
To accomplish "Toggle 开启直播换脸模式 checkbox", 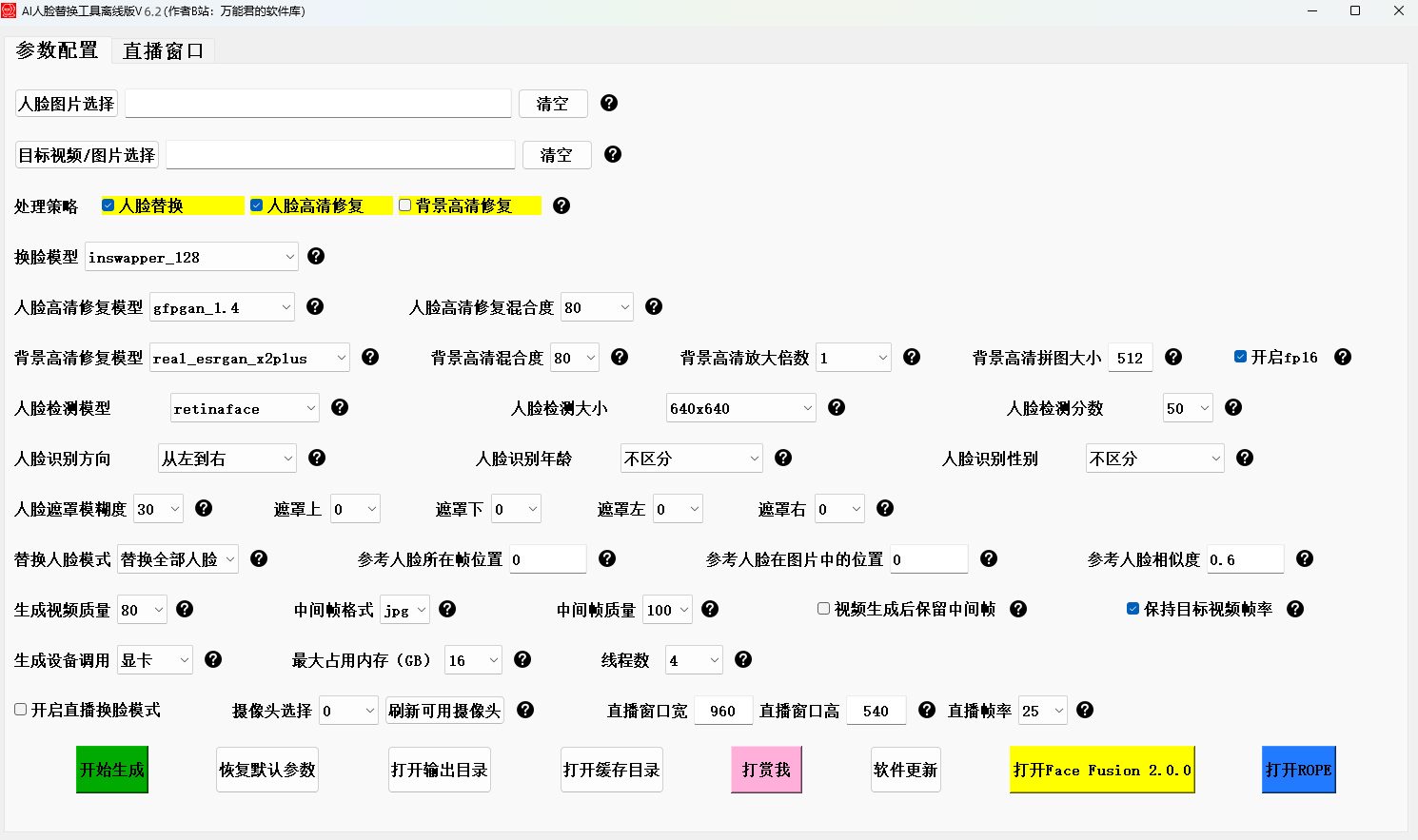I will [x=21, y=710].
